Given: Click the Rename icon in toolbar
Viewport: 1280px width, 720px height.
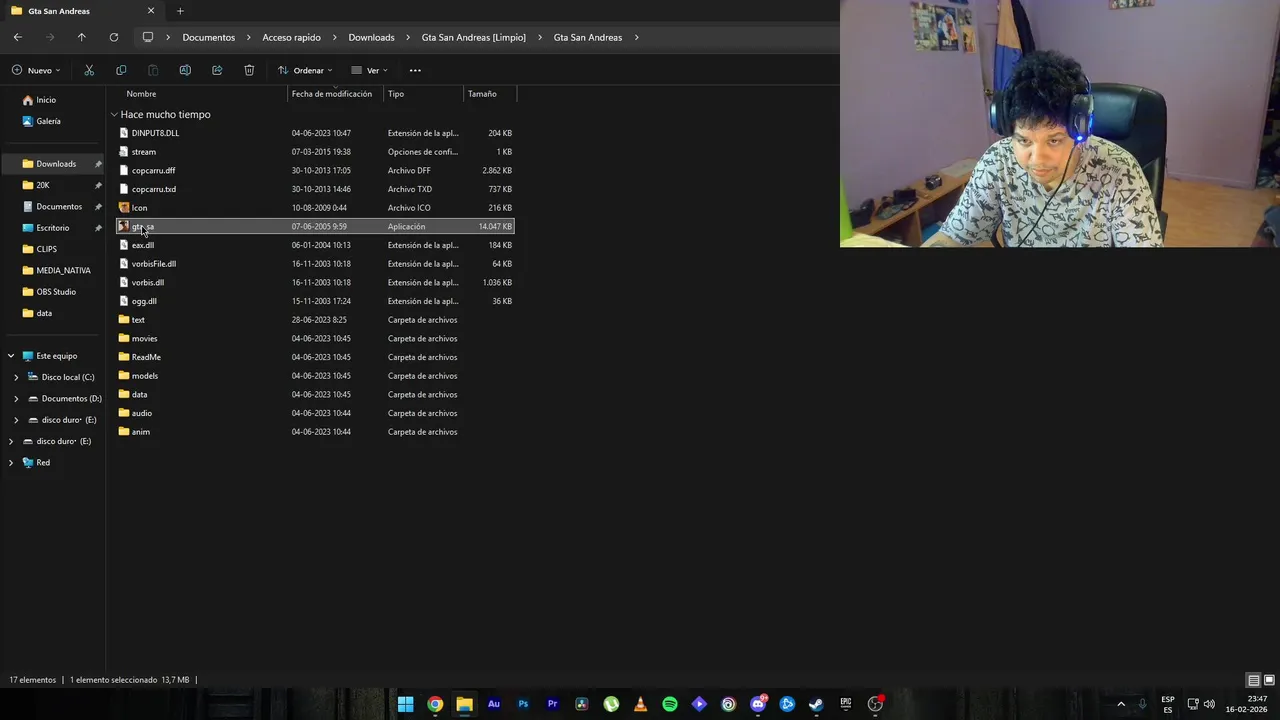Looking at the screenshot, I should point(185,70).
